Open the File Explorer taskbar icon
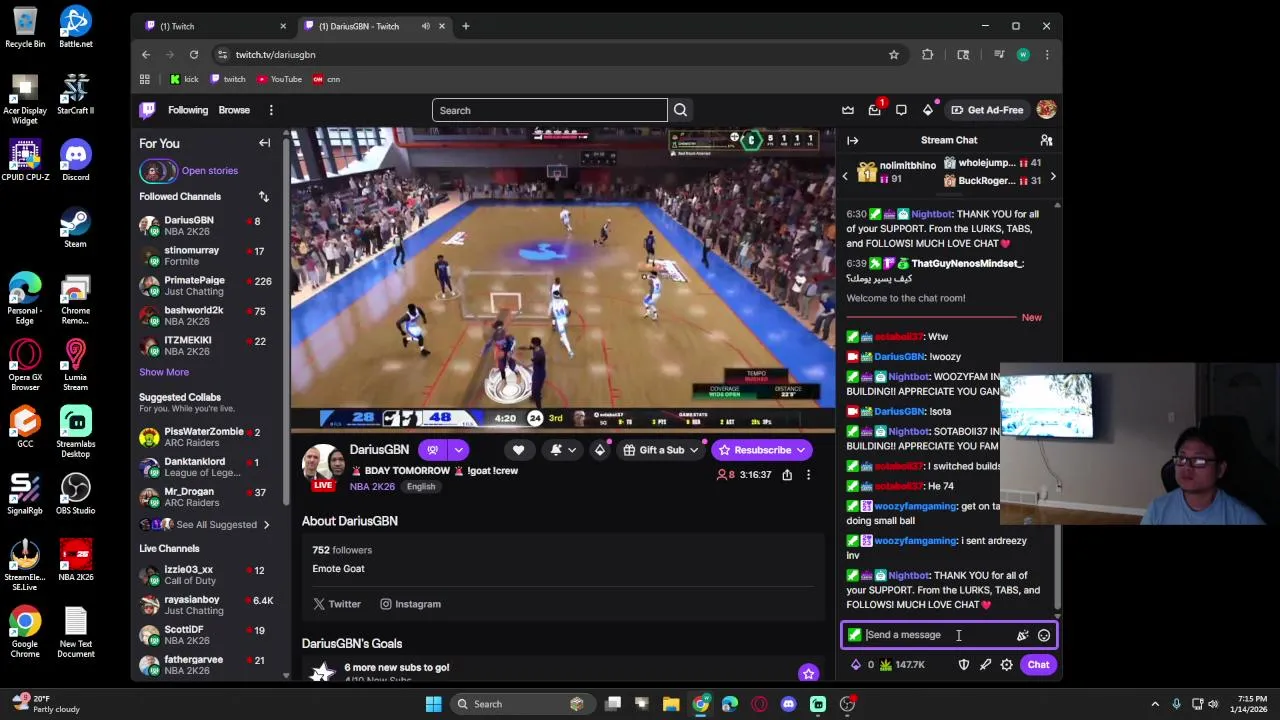Screen dimensions: 1280x720 click(671, 704)
